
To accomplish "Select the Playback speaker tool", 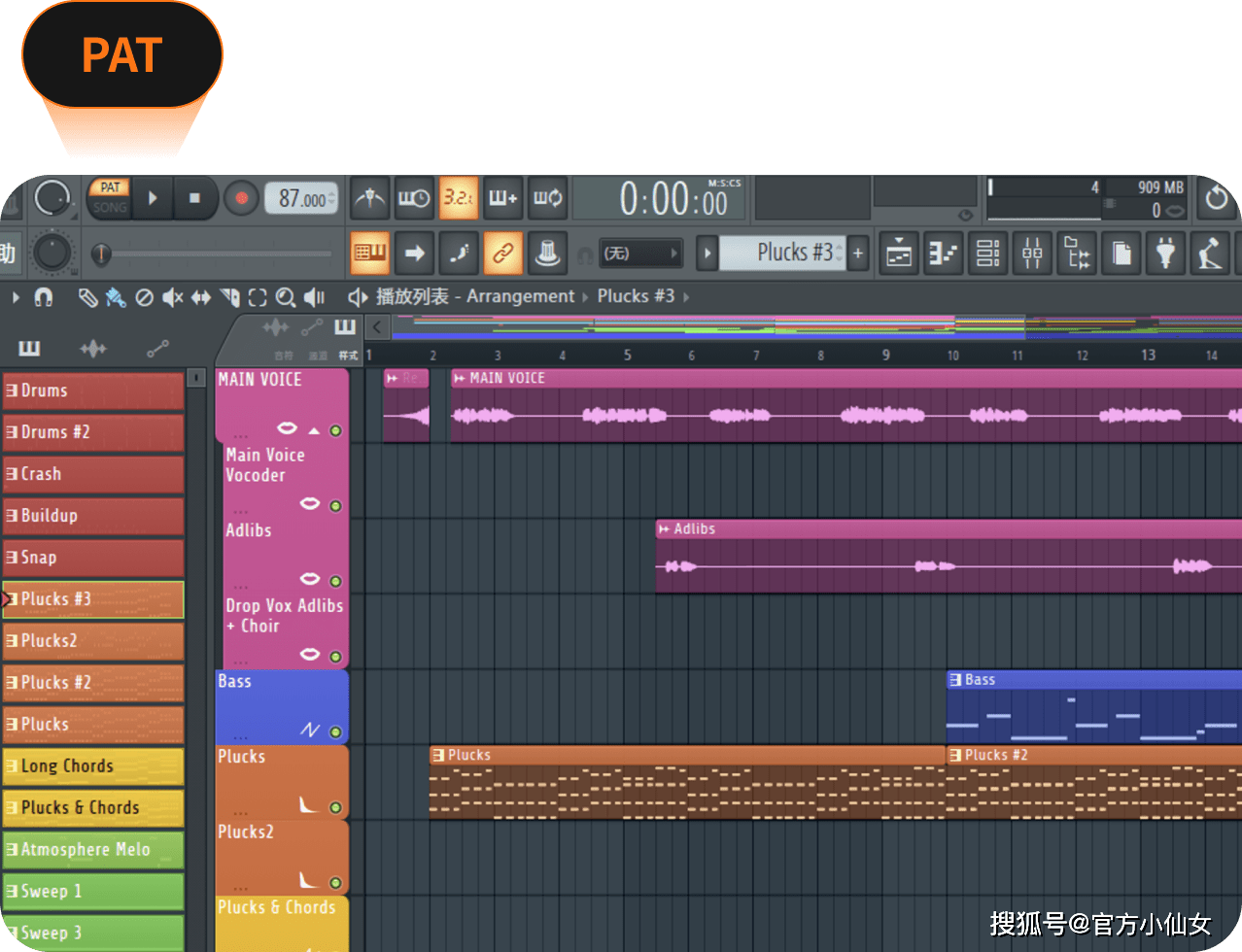I will [314, 297].
